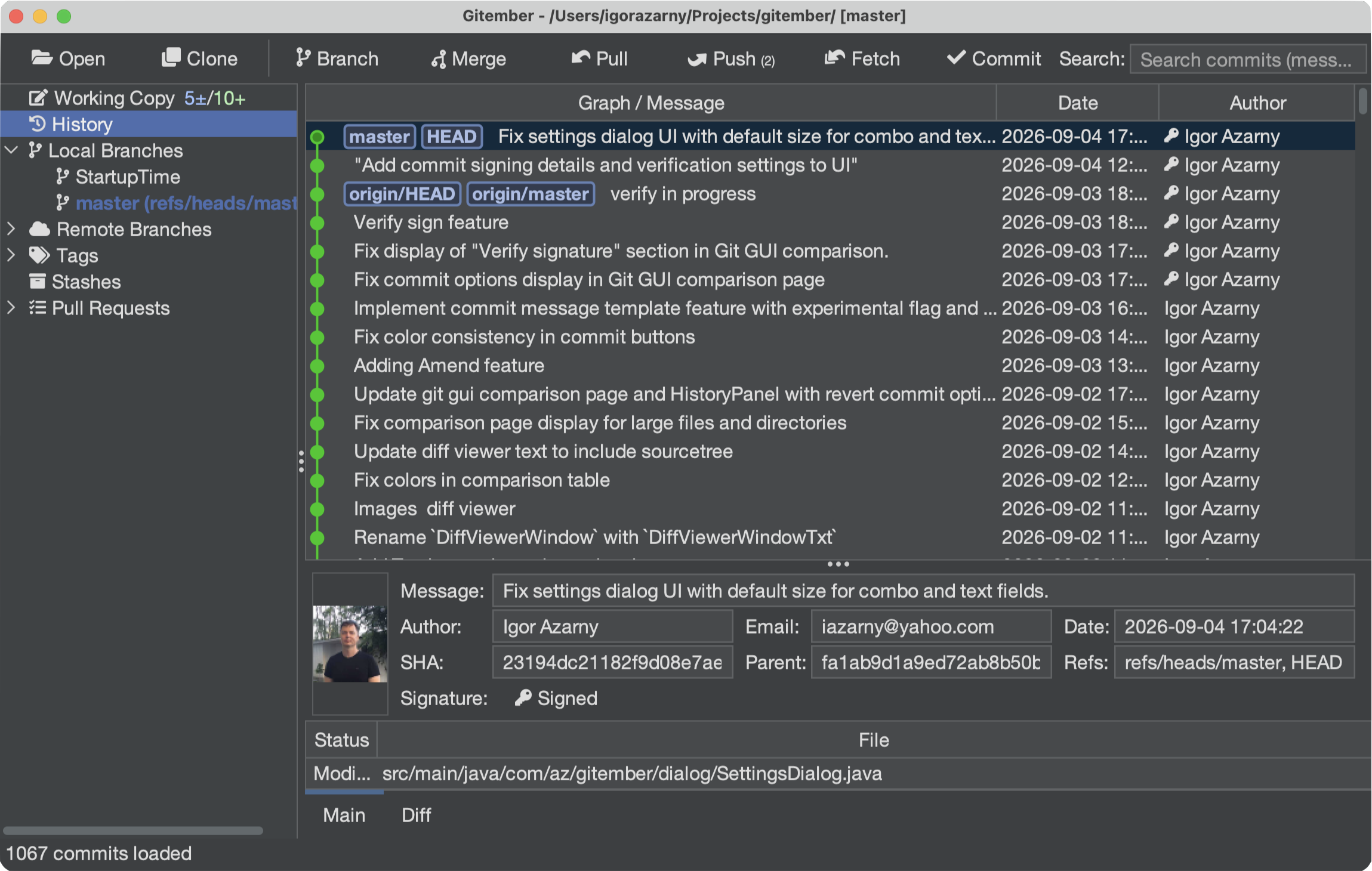
Task: Select the History sidebar item
Action: pos(149,124)
